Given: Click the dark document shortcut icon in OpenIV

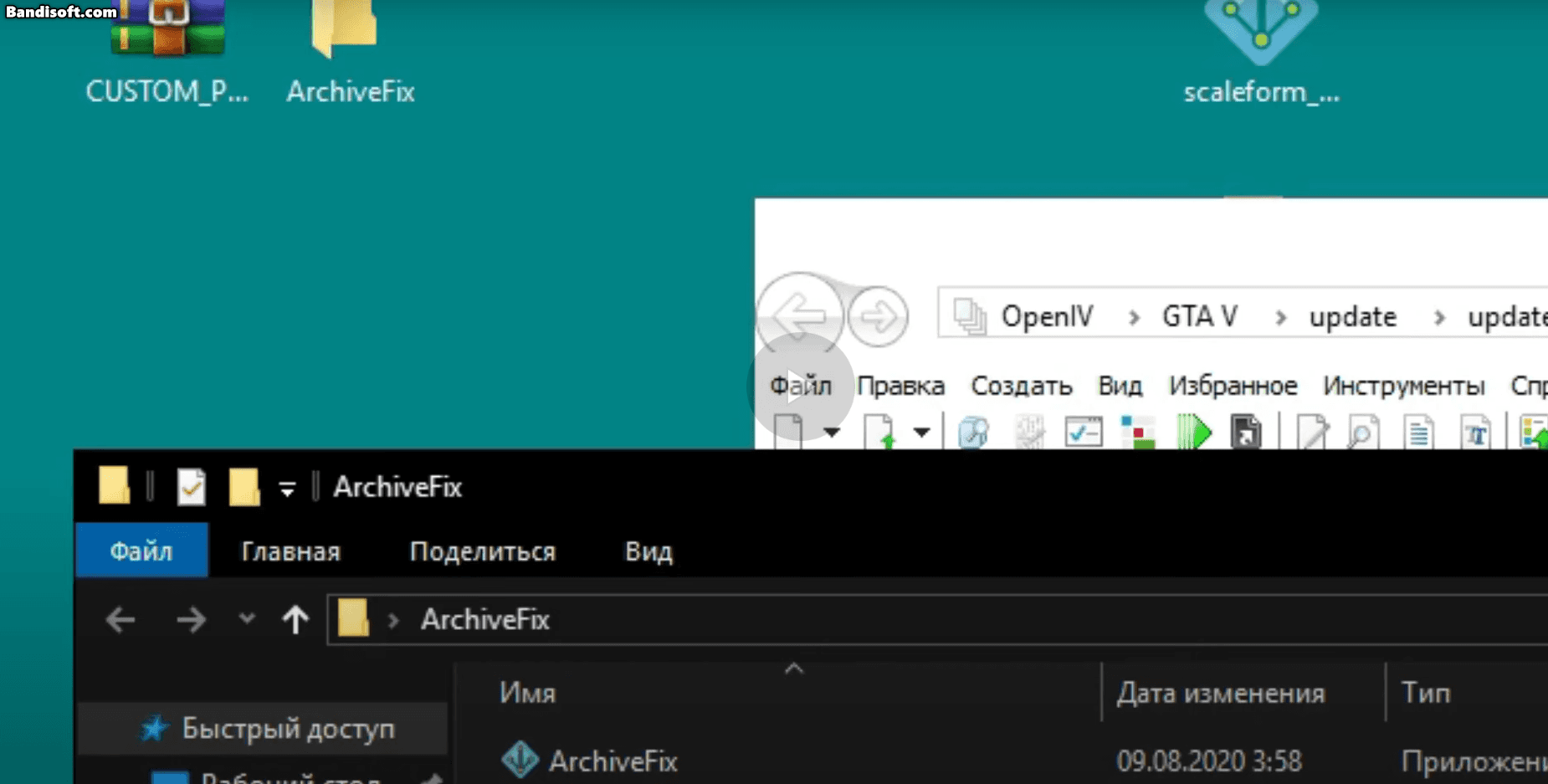Looking at the screenshot, I should (1246, 432).
